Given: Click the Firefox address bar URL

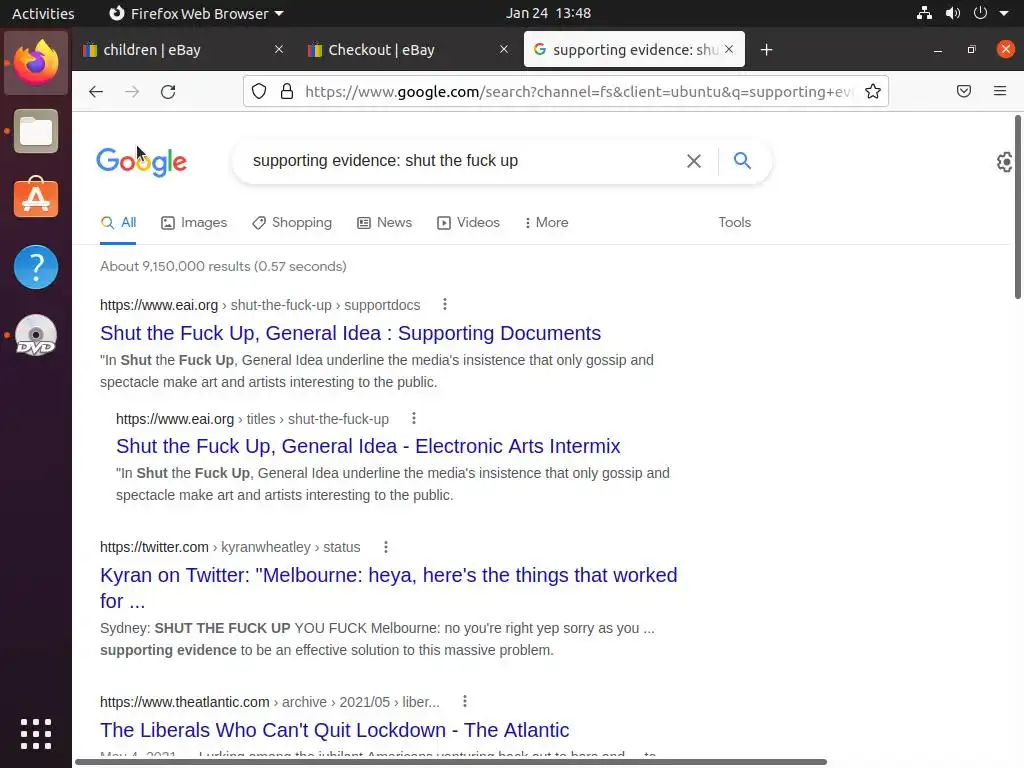Looking at the screenshot, I should point(578,91).
